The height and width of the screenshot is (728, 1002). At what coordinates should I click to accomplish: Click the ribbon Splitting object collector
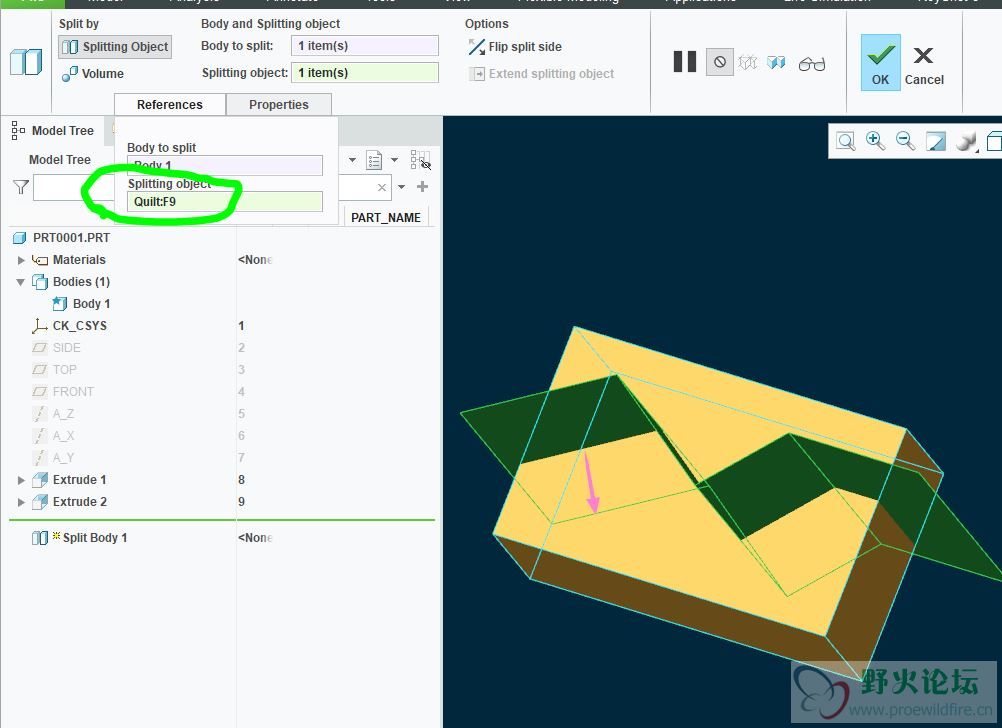[x=365, y=73]
